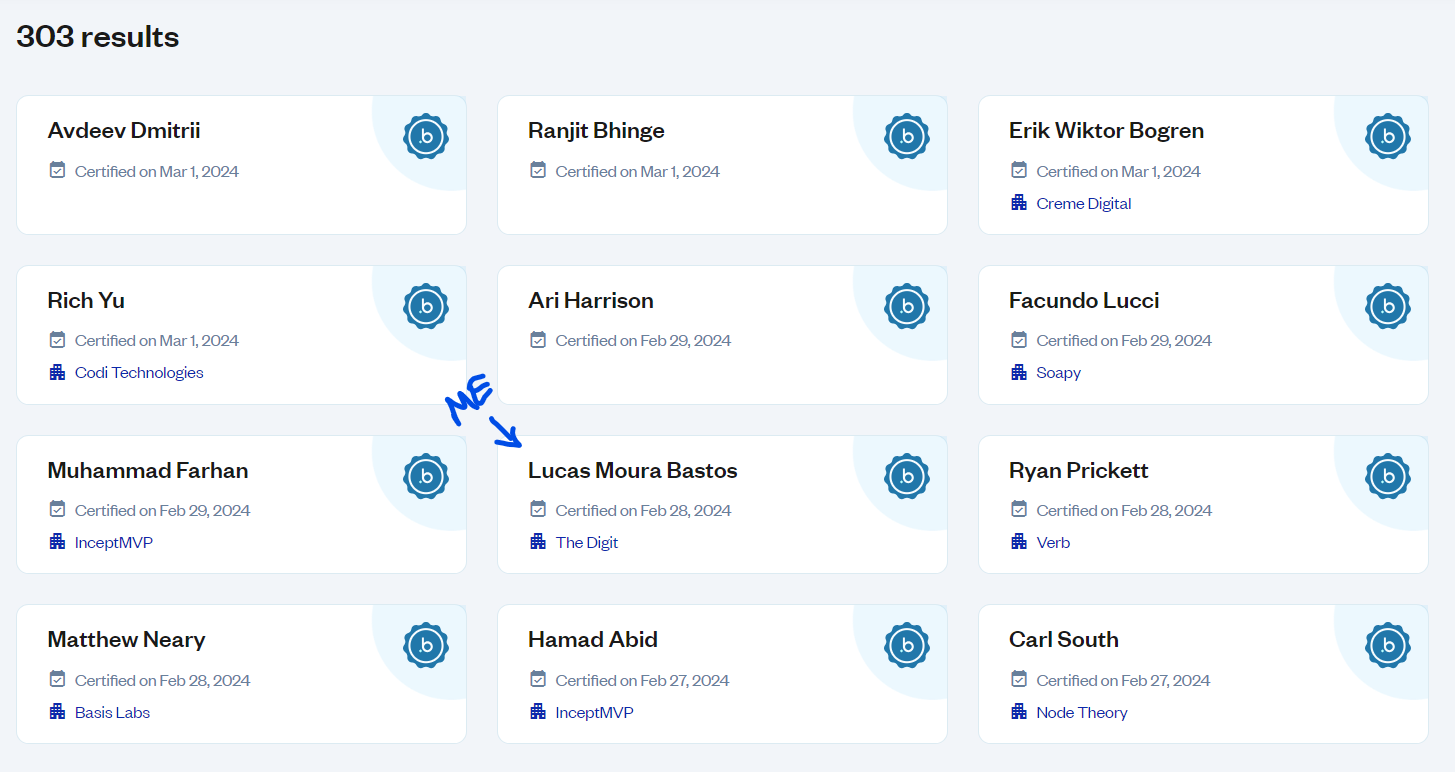1455x772 pixels.
Task: Click the calendar icon on Hamad Abid's card
Action: pos(537,680)
